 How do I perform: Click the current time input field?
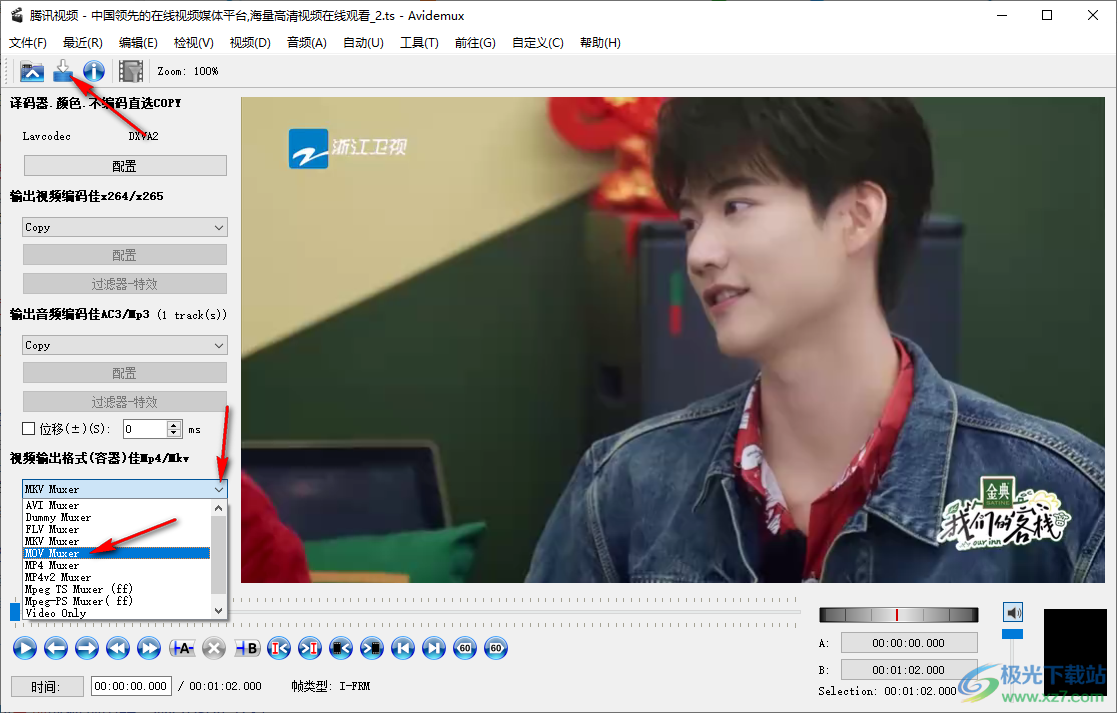pyautogui.click(x=131, y=686)
